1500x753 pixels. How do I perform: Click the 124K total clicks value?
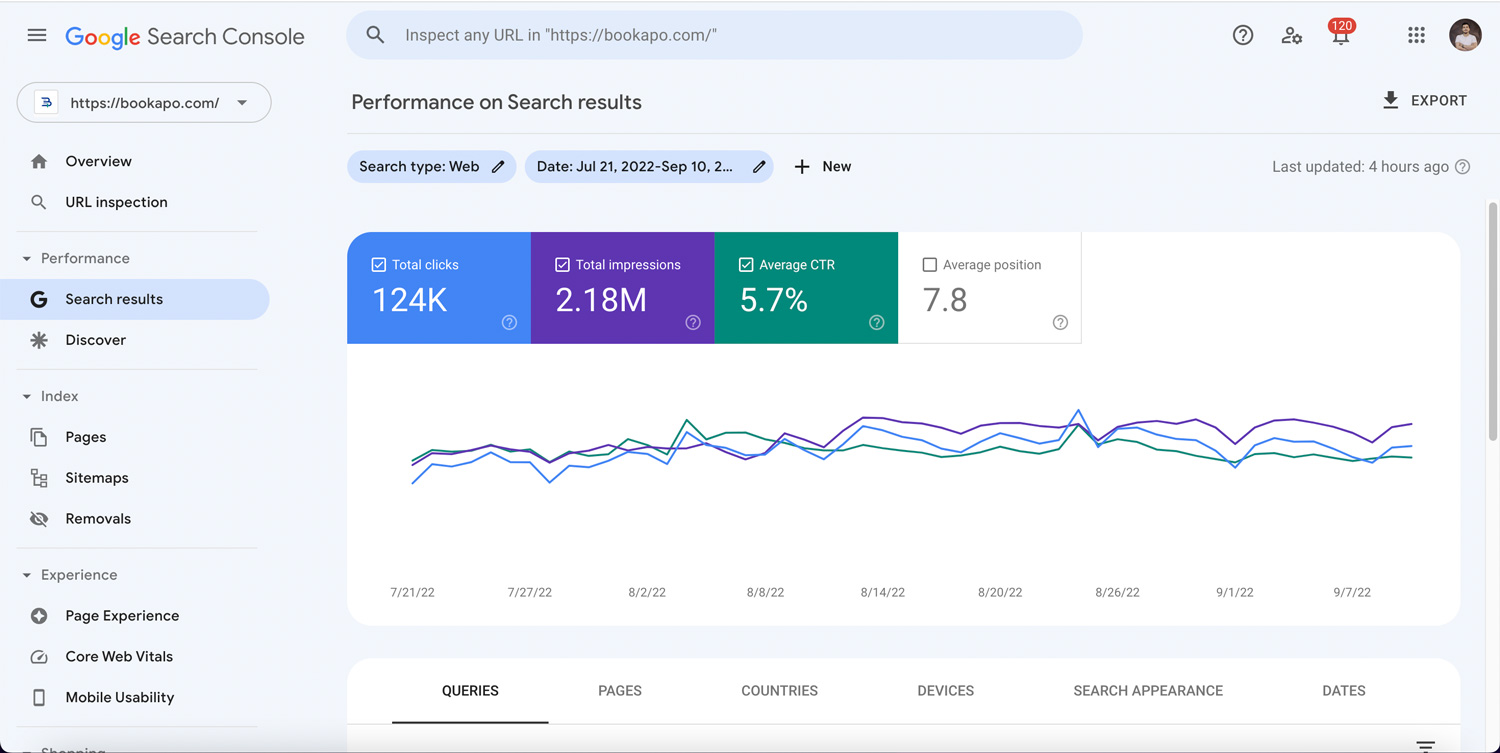click(x=410, y=300)
